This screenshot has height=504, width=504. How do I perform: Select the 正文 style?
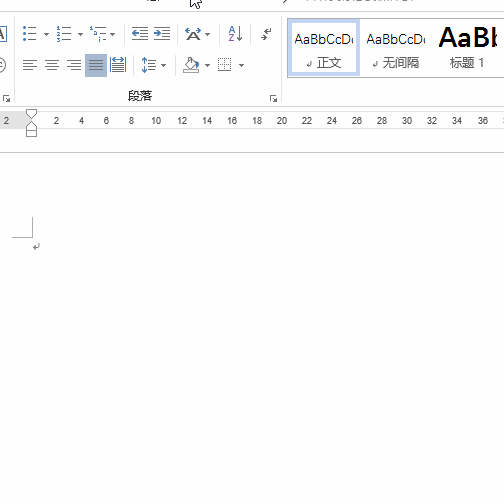pos(324,48)
